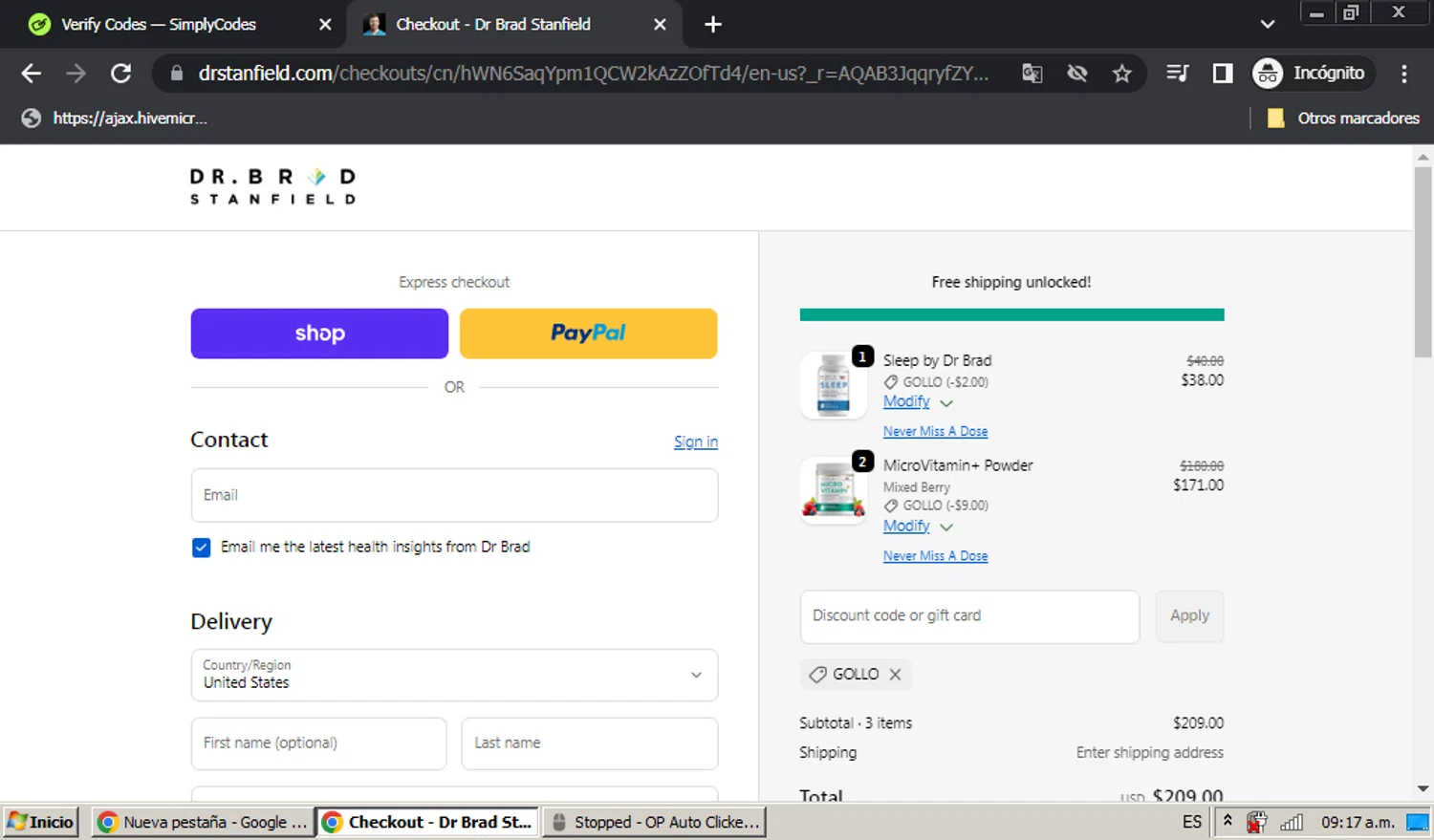Click Modify under Sleep by Dr Brad
Viewport: 1434px width, 840px height.
click(x=906, y=401)
